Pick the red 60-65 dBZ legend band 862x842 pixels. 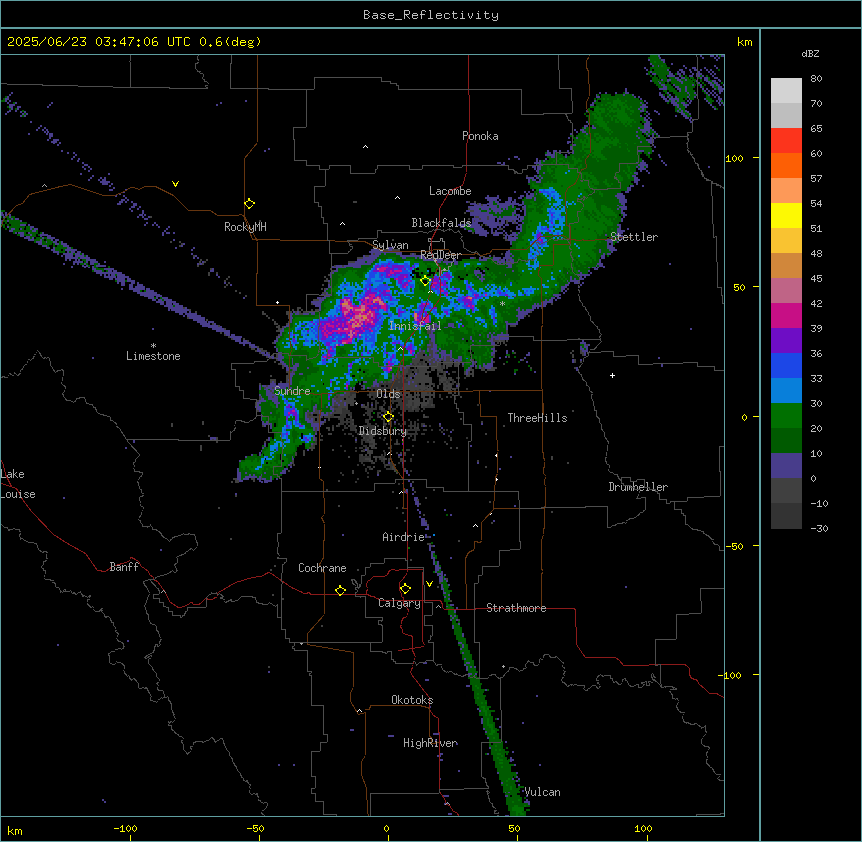pyautogui.click(x=786, y=140)
